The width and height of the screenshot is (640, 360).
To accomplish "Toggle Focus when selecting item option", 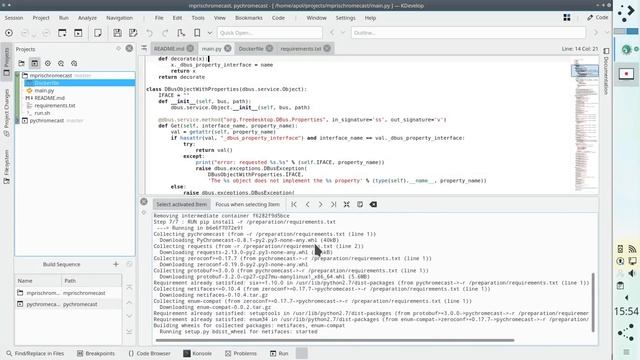I will [247, 204].
